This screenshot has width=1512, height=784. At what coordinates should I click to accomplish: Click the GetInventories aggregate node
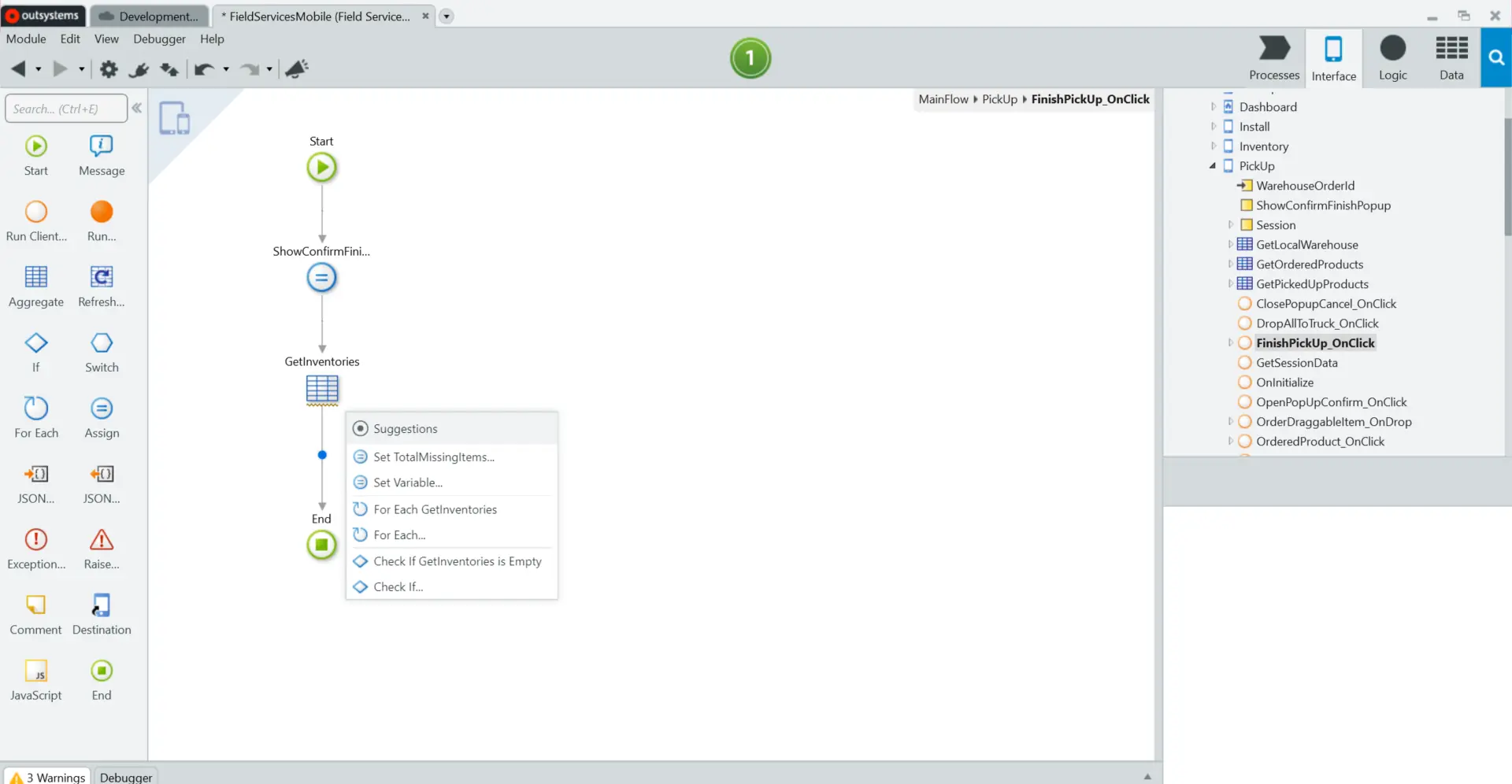point(321,389)
